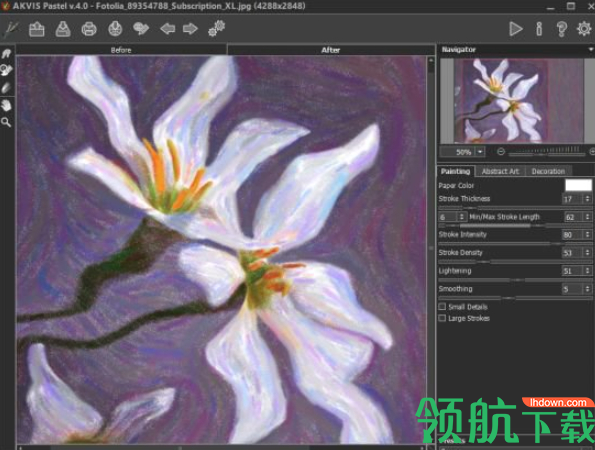Select the Zoom magnifier tool
Viewport: 595px width, 450px height.
6,122
